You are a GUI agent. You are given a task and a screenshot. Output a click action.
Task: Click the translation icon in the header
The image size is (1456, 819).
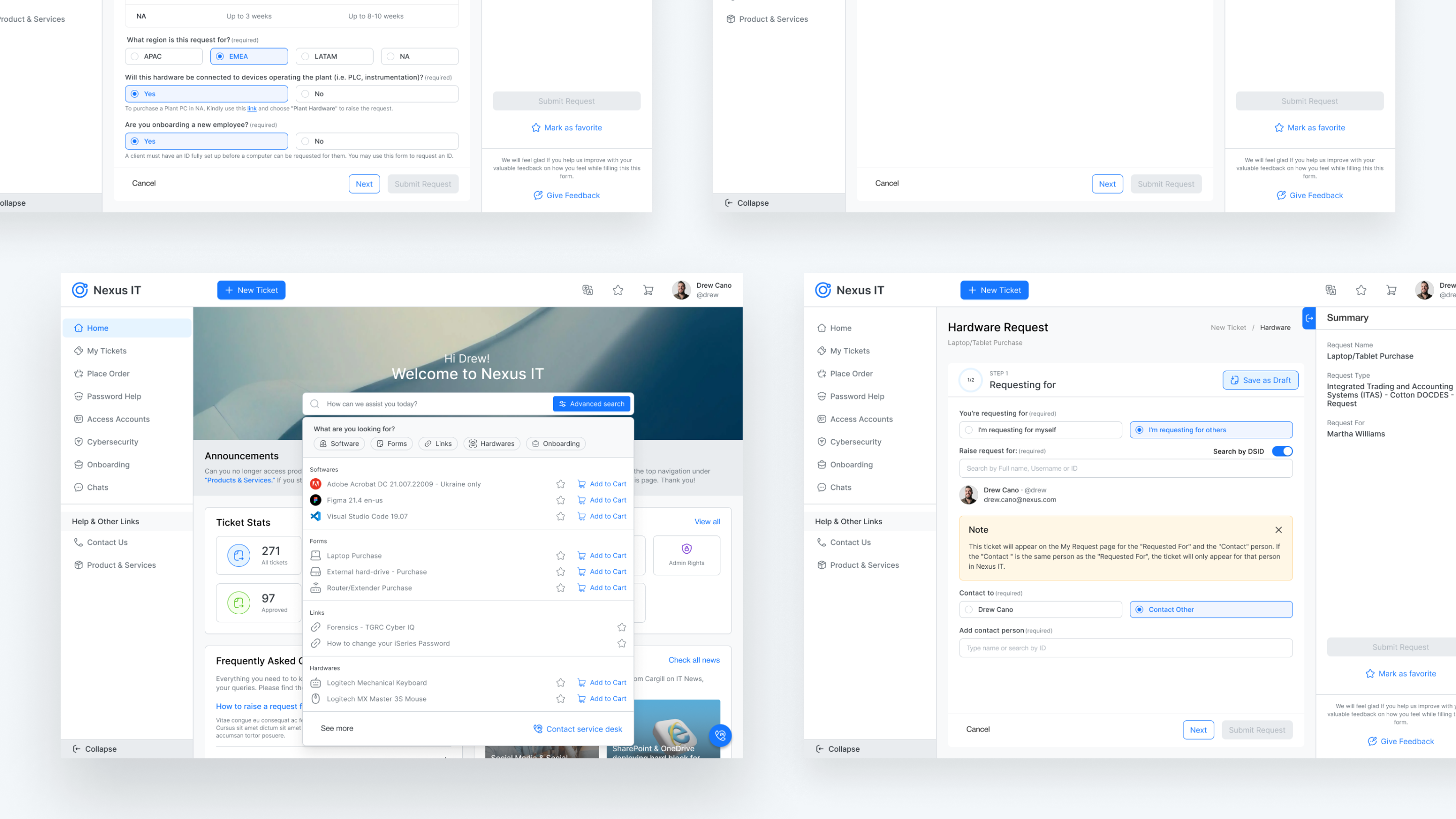tap(588, 290)
